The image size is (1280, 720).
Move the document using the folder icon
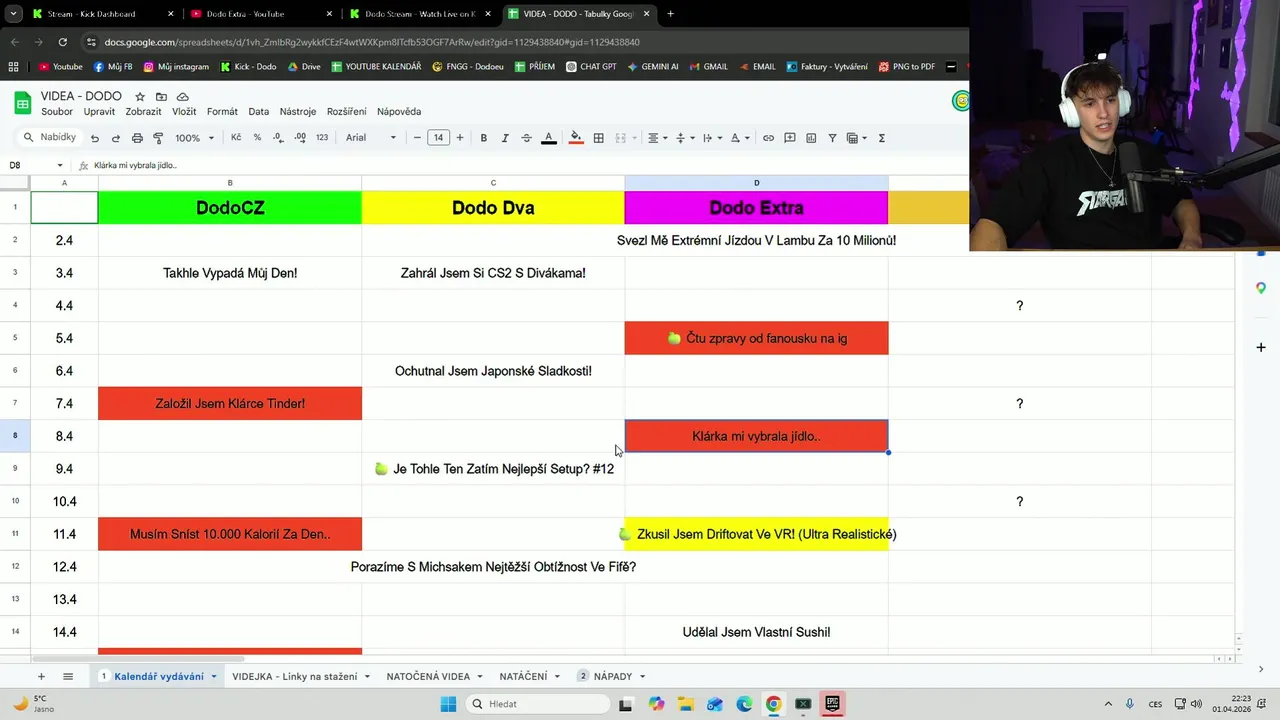[x=161, y=96]
